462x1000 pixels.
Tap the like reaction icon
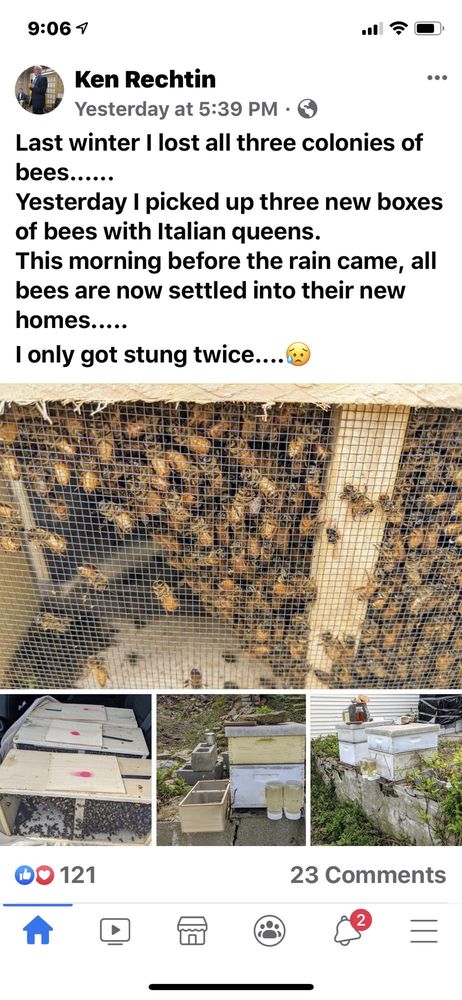24,875
